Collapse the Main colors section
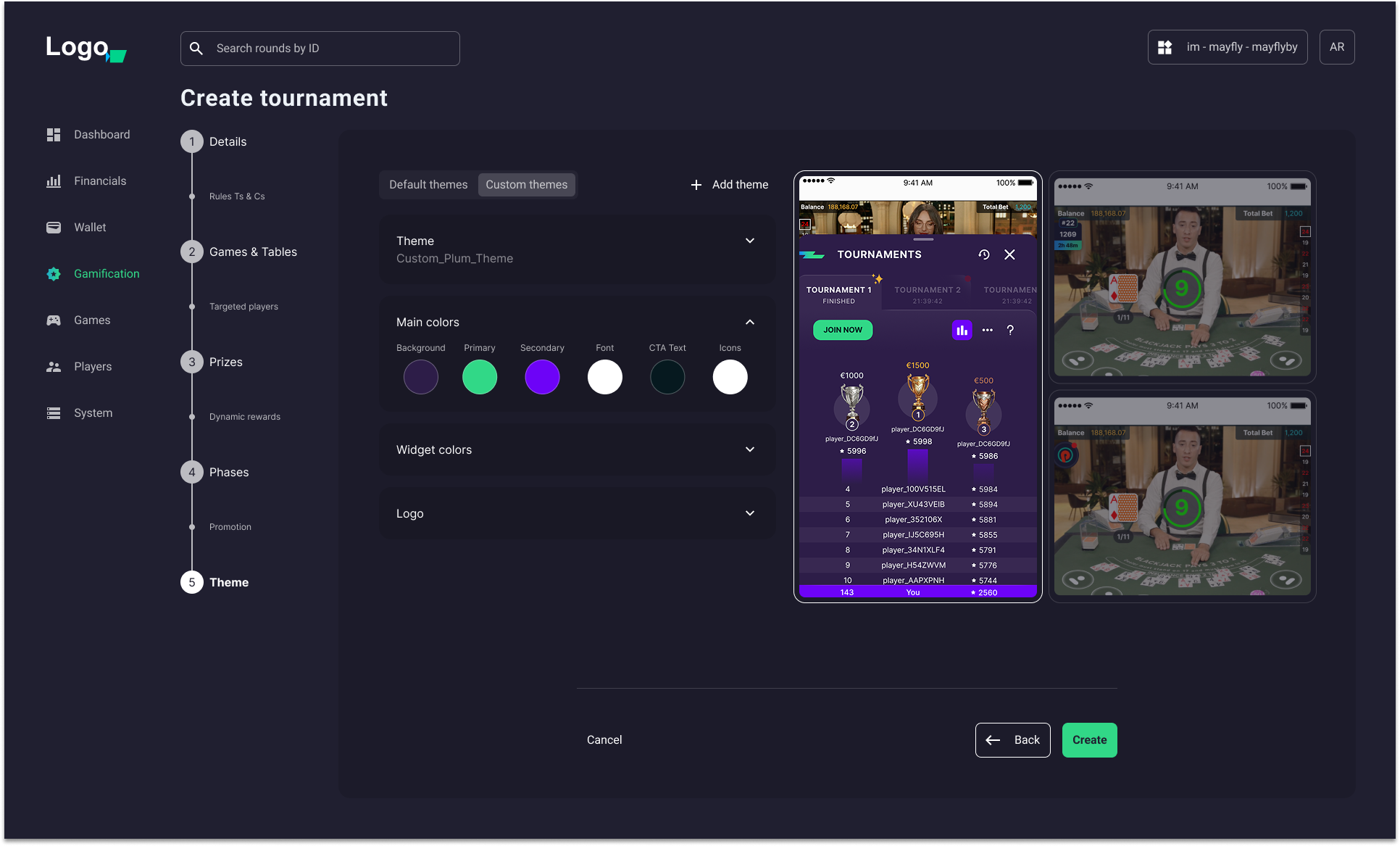Screen dimensions: 1400x846 [x=750, y=321]
